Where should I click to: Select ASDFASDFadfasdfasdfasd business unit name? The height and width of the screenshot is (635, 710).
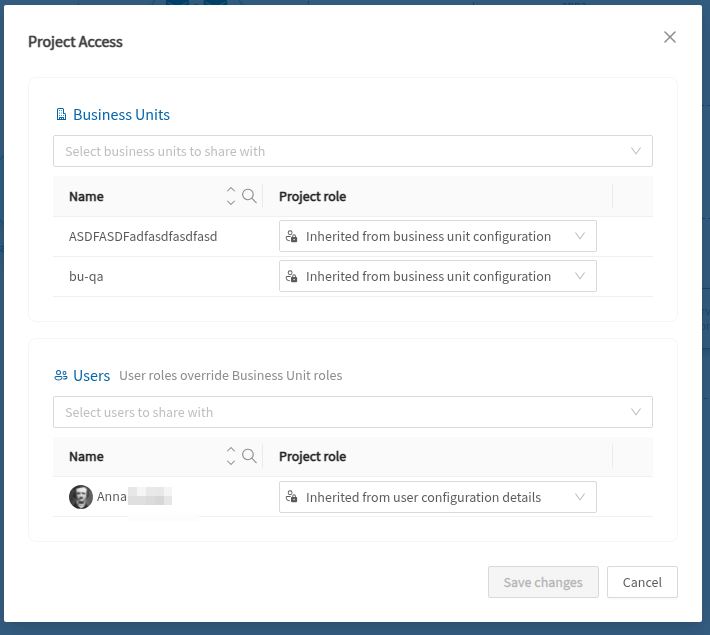(143, 236)
